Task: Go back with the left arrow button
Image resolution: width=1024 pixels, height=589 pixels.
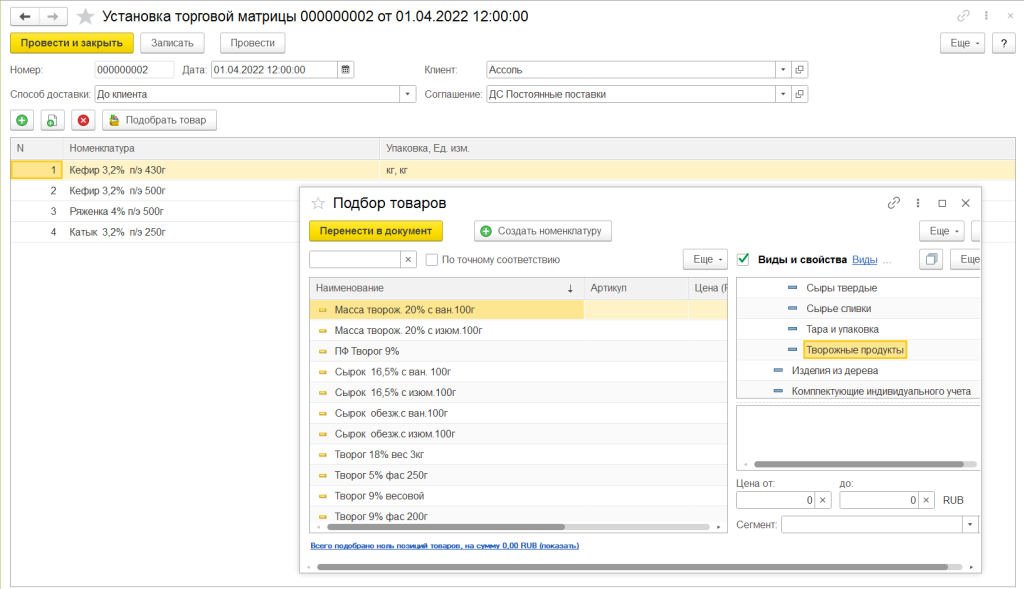Action: tap(25, 16)
